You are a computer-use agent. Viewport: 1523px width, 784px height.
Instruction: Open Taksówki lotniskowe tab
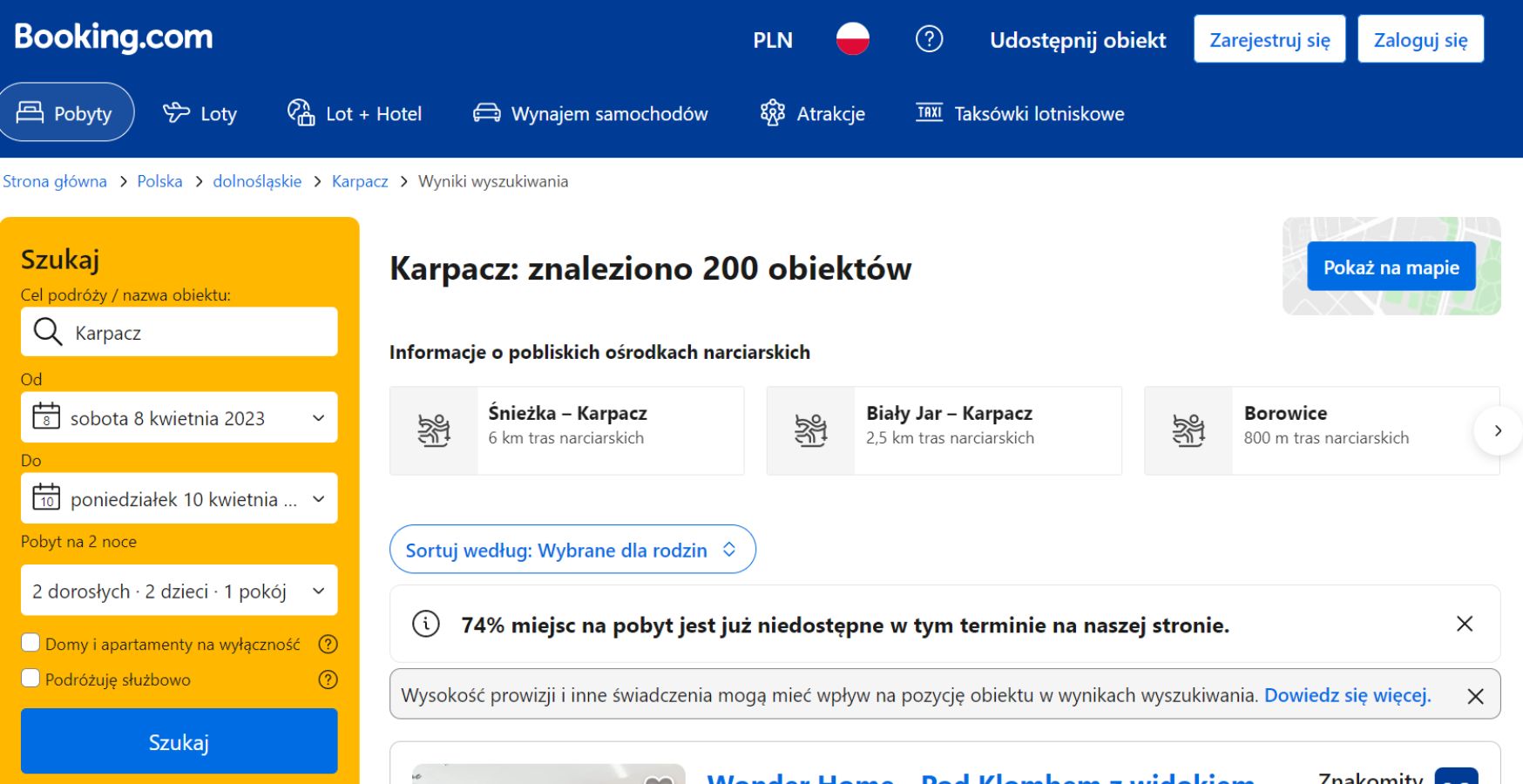1020,113
